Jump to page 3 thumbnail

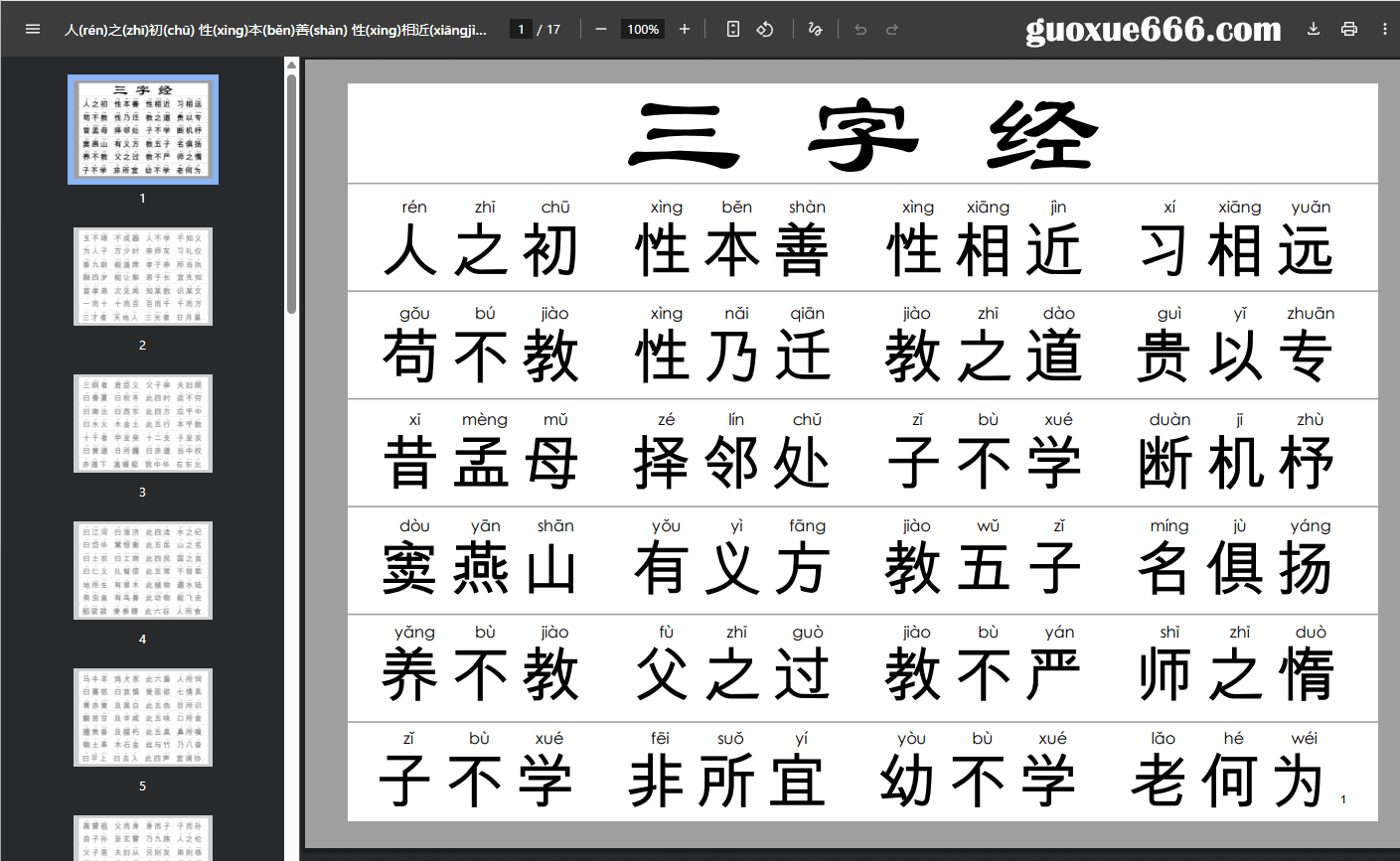click(143, 424)
